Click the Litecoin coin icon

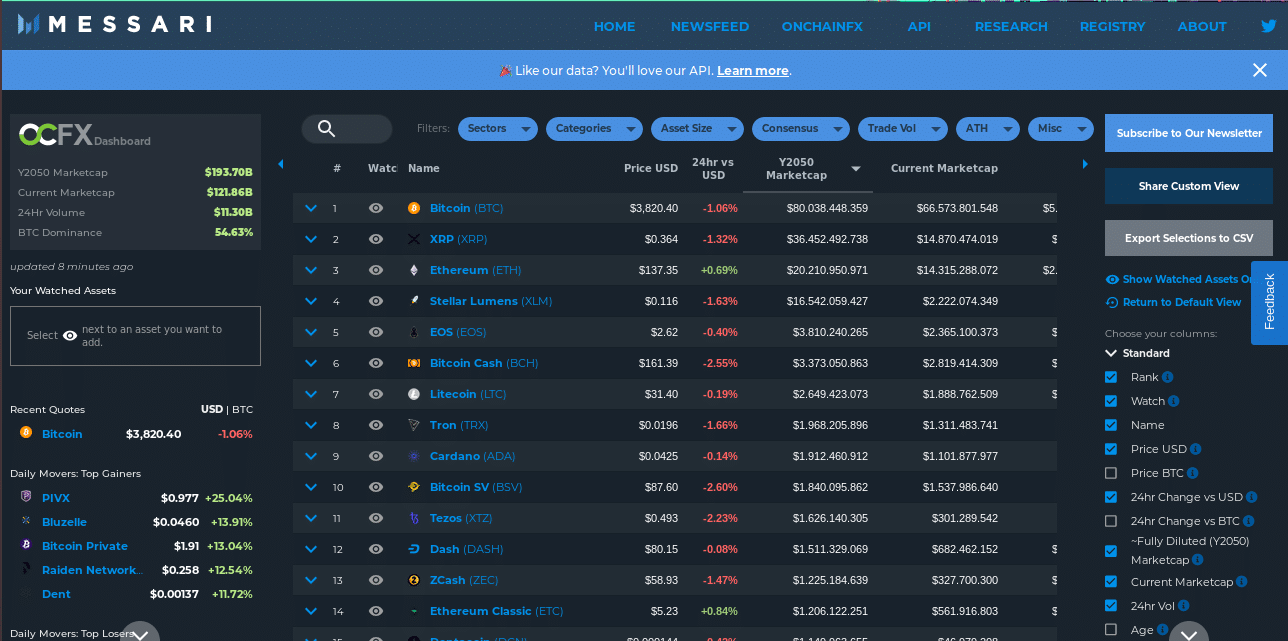tap(414, 394)
